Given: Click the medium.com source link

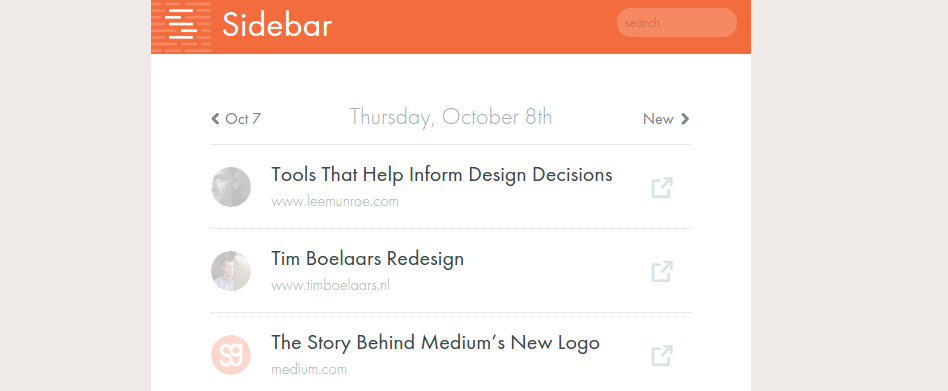Looking at the screenshot, I should point(309,369).
